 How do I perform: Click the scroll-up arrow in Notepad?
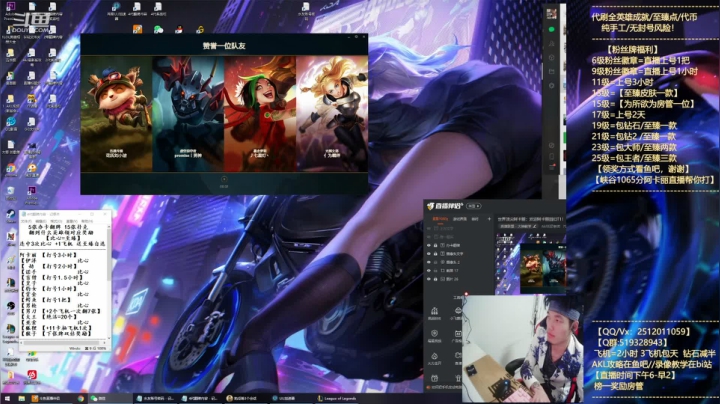click(109, 226)
